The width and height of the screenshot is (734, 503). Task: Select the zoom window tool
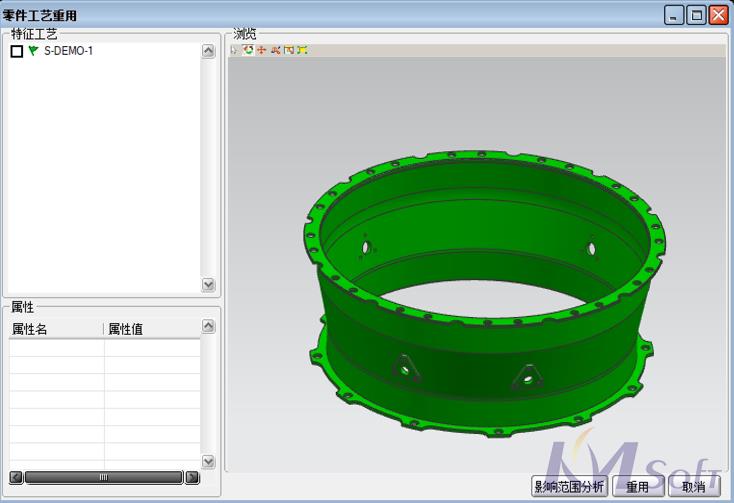(289, 50)
